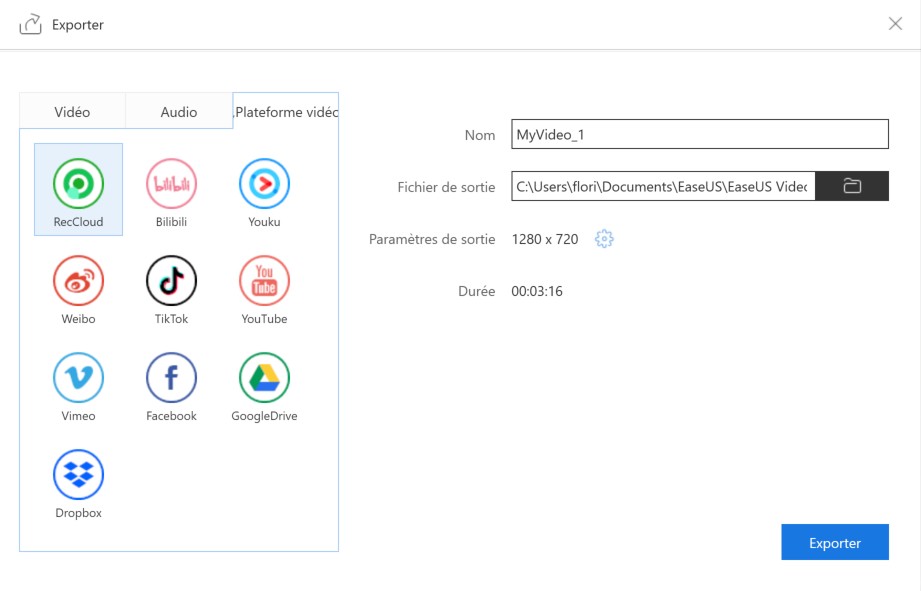Select the Youku platform icon
Screen dimensions: 921x591
point(264,185)
